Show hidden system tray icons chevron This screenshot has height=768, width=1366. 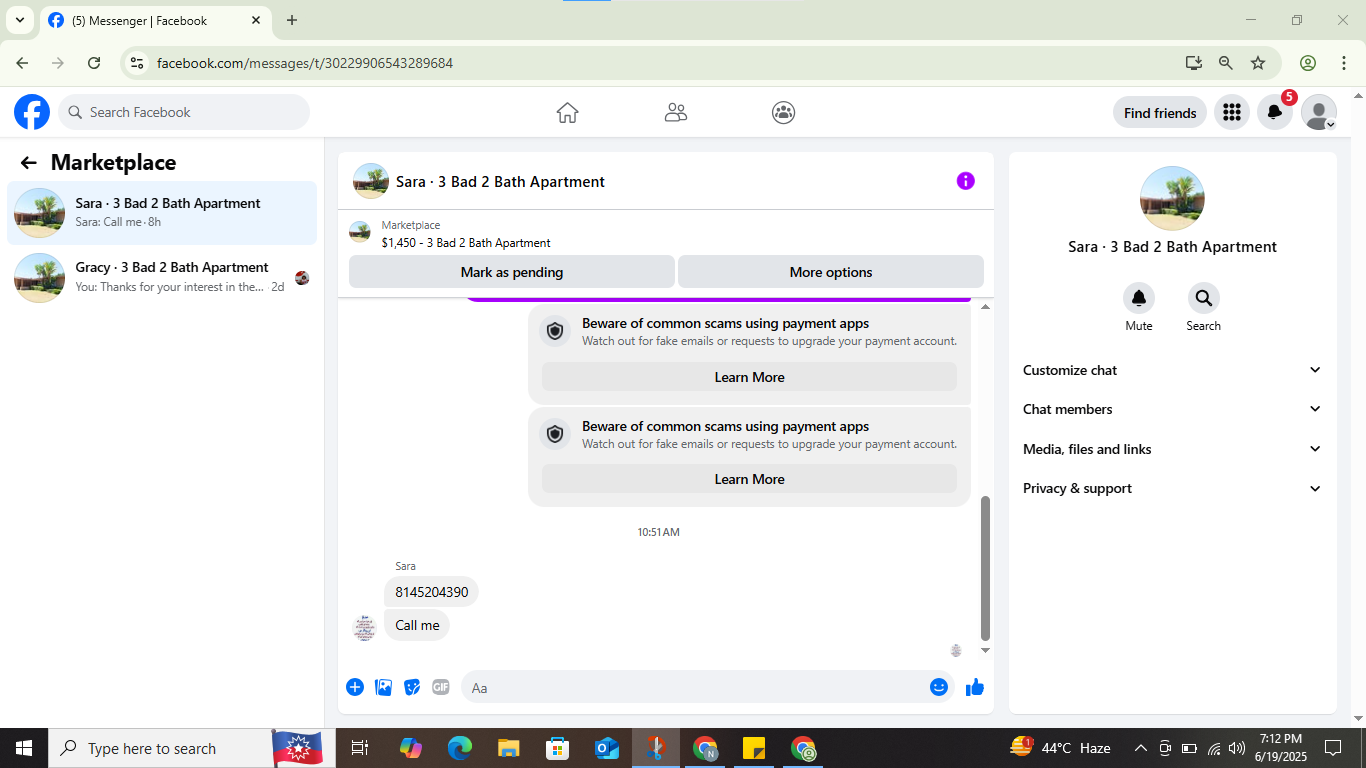pos(1140,748)
